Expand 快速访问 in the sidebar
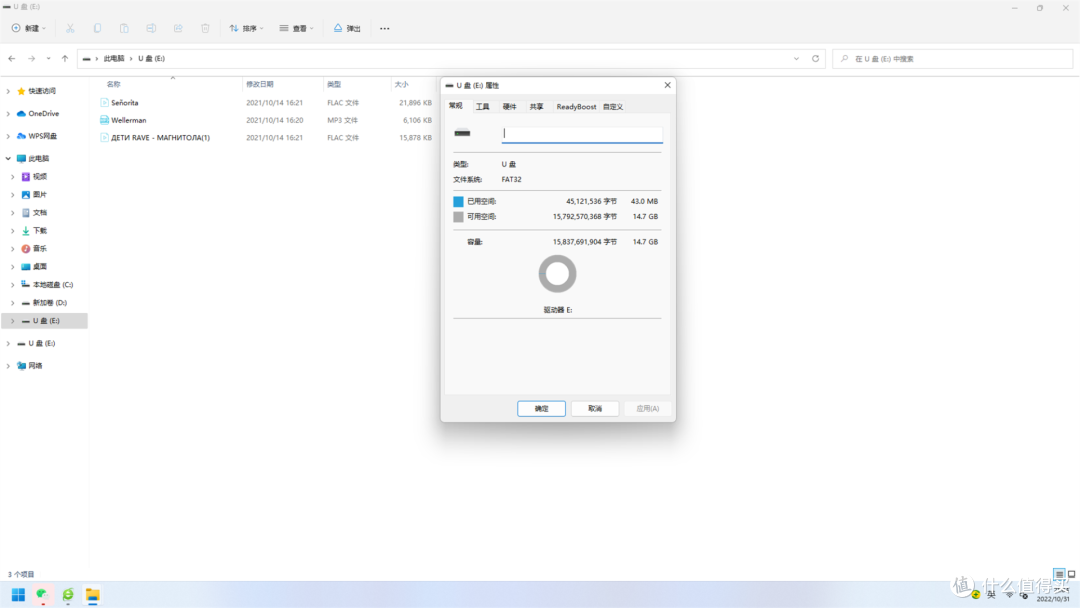1080x608 pixels. [8, 91]
